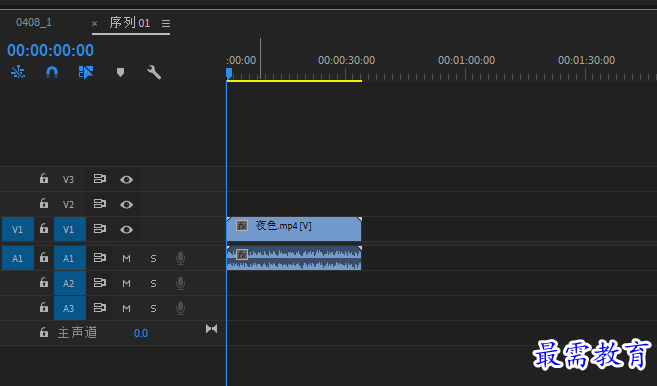Screen dimensions: 657x386
Task: Switch to the 0408_1 sequence tab
Action: (34, 22)
